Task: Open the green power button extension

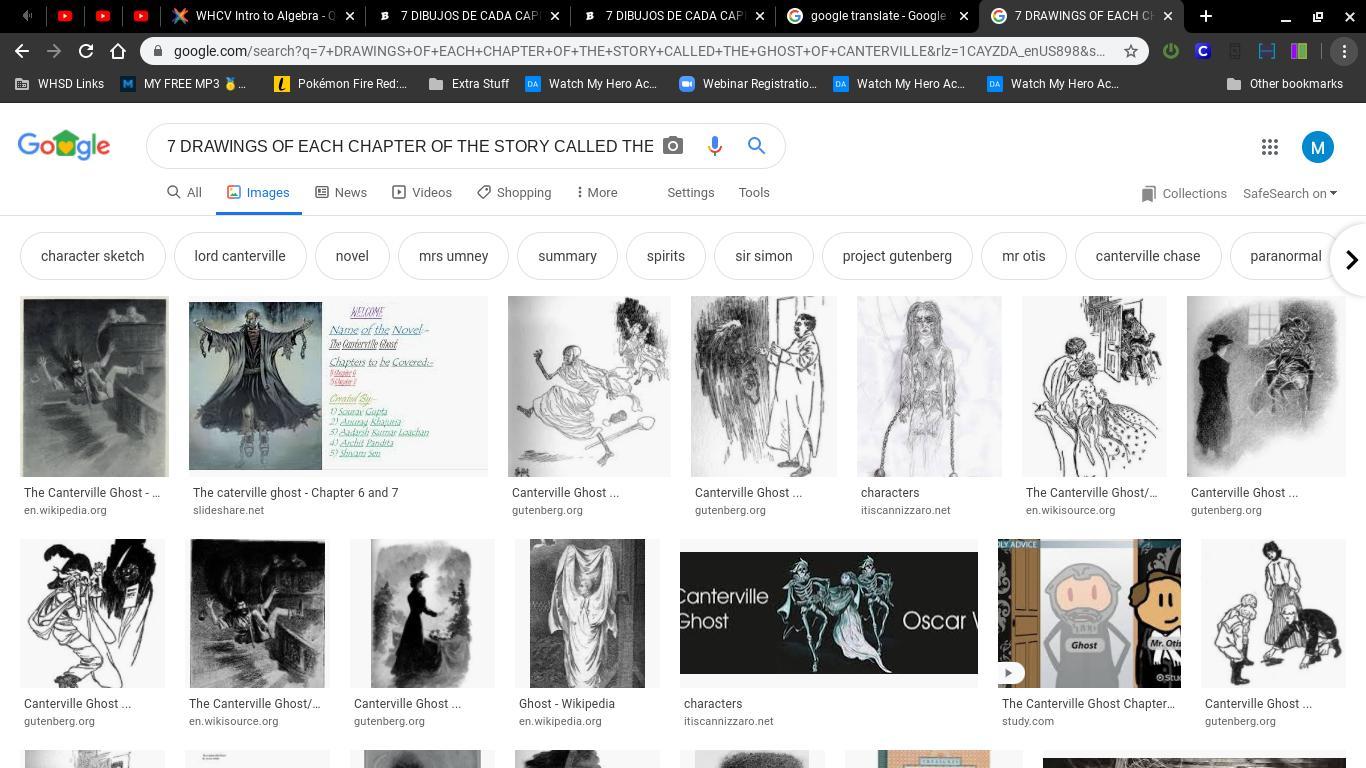Action: point(1171,51)
